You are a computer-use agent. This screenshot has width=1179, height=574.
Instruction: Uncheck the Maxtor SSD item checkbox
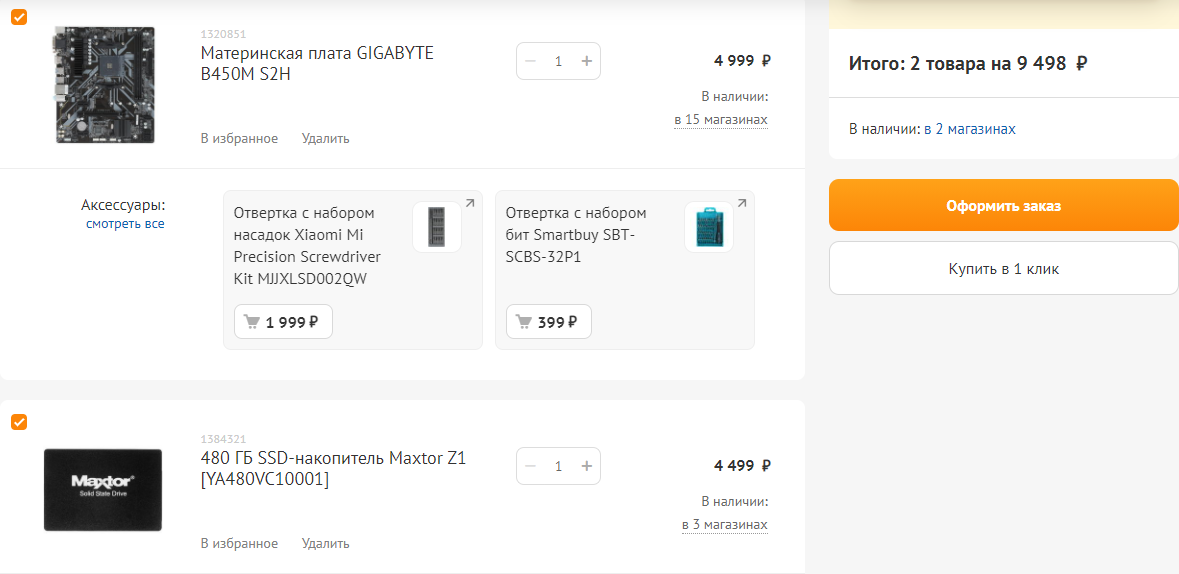pos(19,422)
